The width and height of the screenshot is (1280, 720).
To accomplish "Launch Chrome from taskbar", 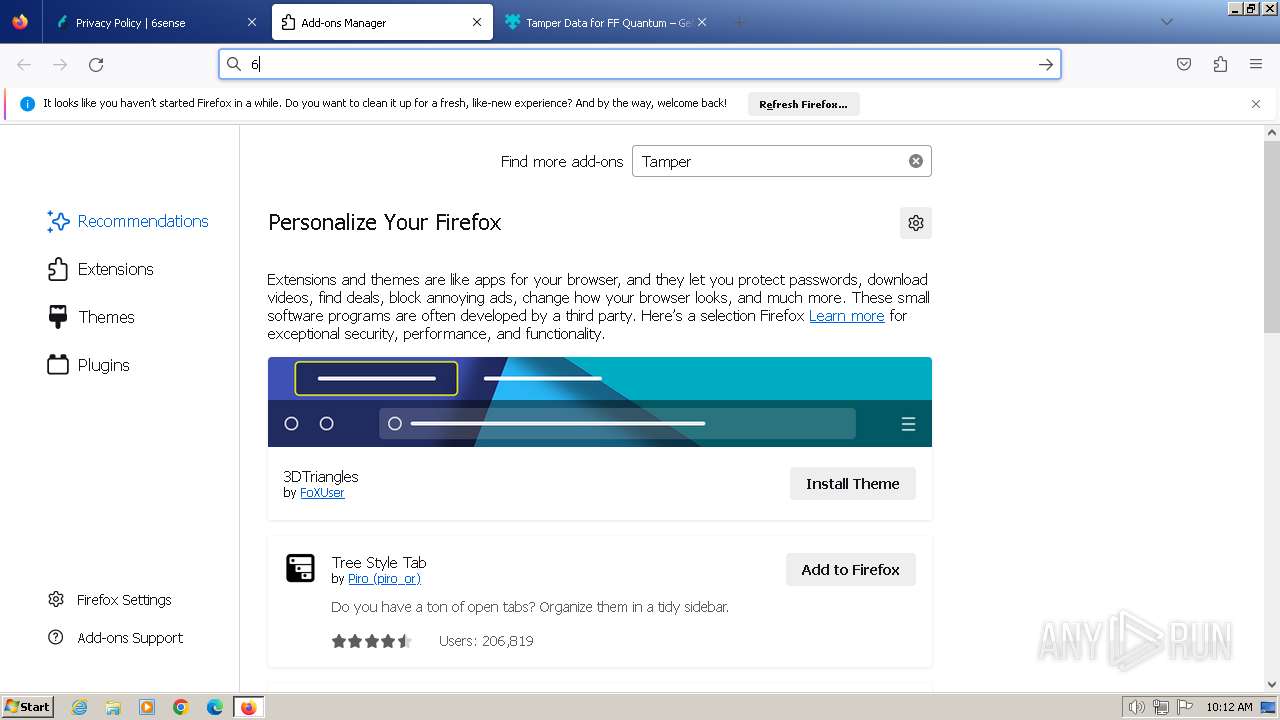I will click(181, 707).
